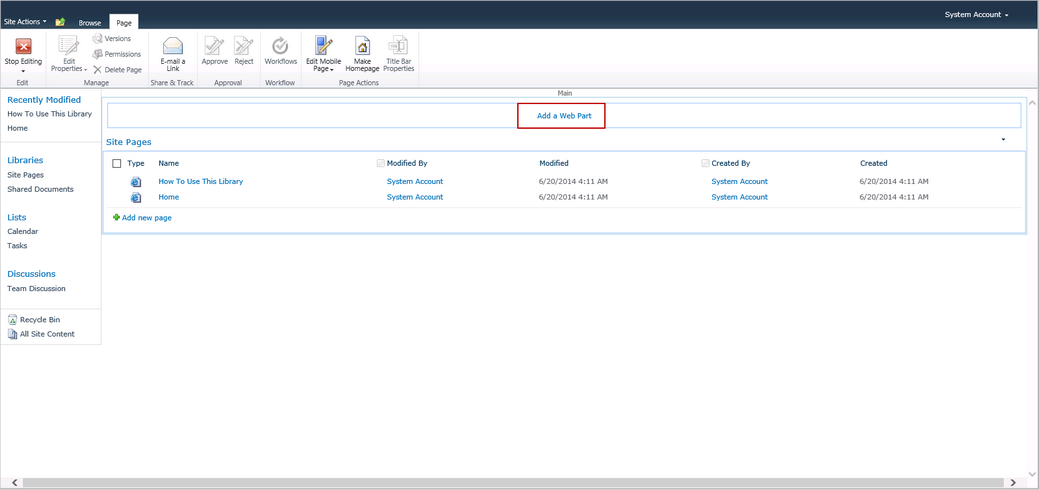This screenshot has width=1039, height=490.
Task: Select the Page ribbon tab
Action: [x=124, y=23]
